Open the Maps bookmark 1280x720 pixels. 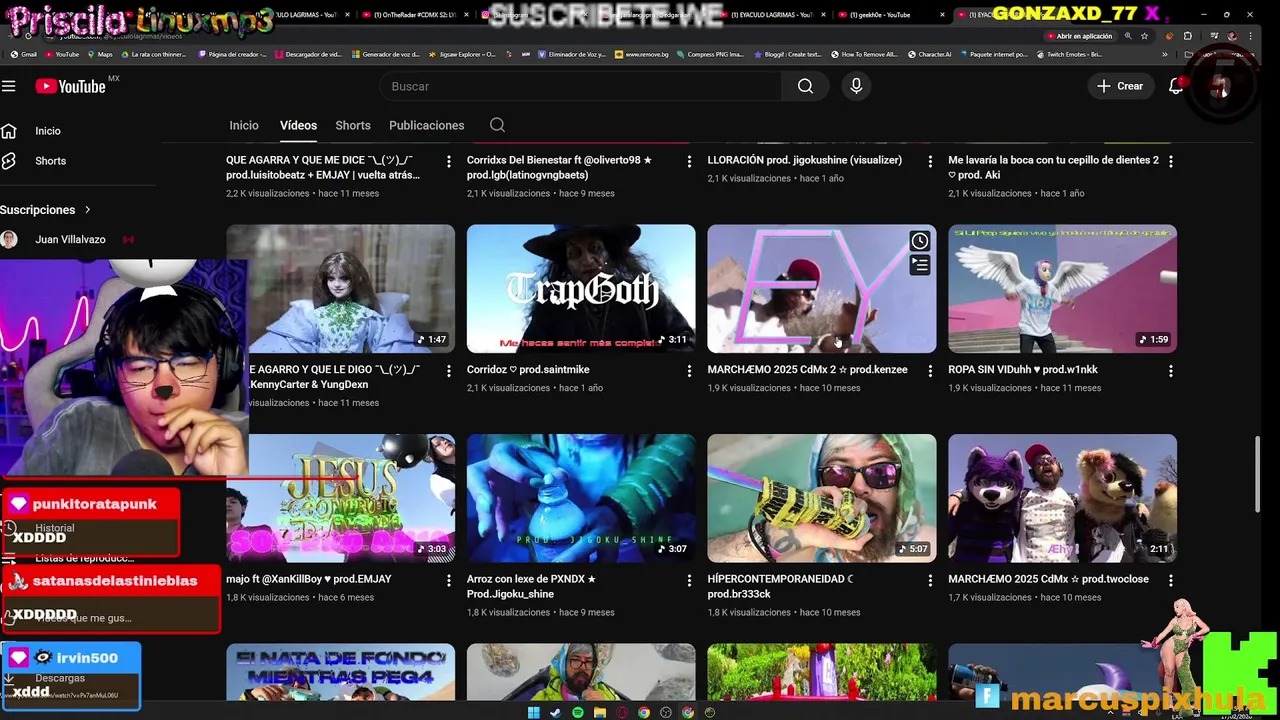point(99,54)
